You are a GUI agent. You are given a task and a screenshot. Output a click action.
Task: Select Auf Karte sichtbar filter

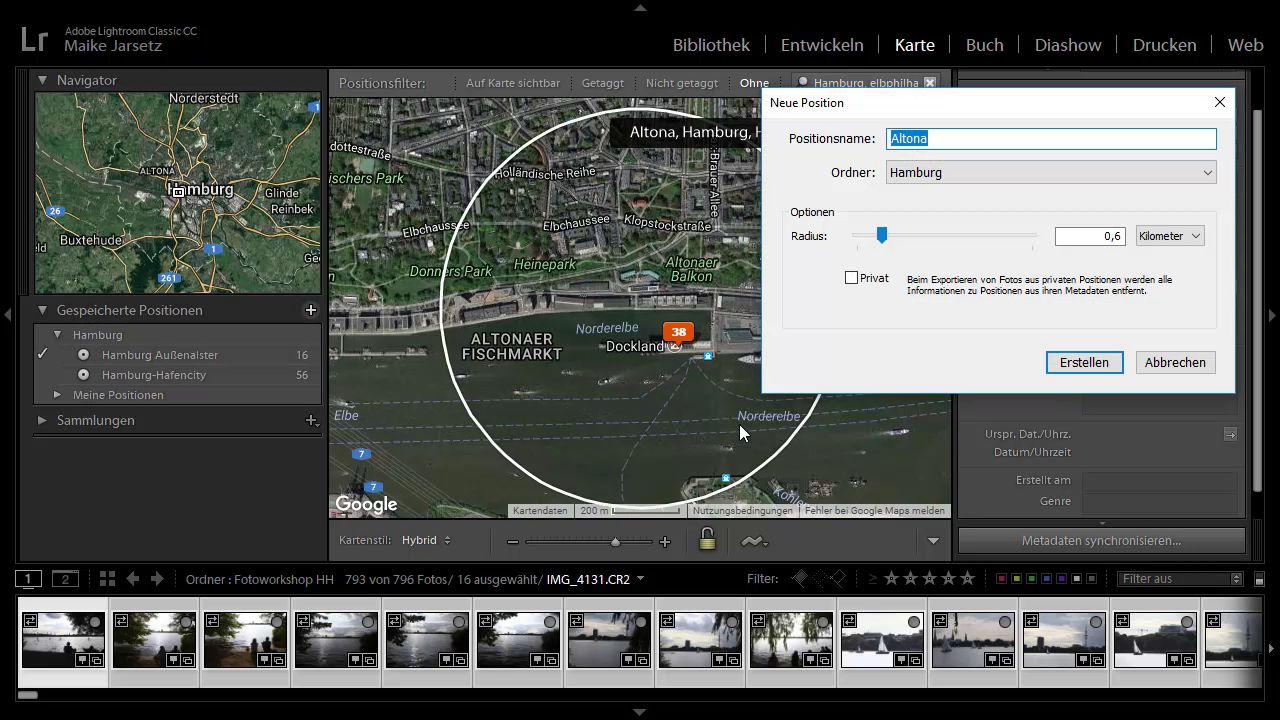513,83
